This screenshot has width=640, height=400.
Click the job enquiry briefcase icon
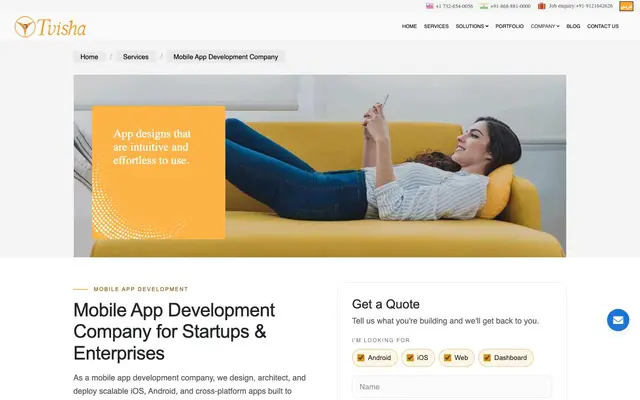(x=542, y=6)
